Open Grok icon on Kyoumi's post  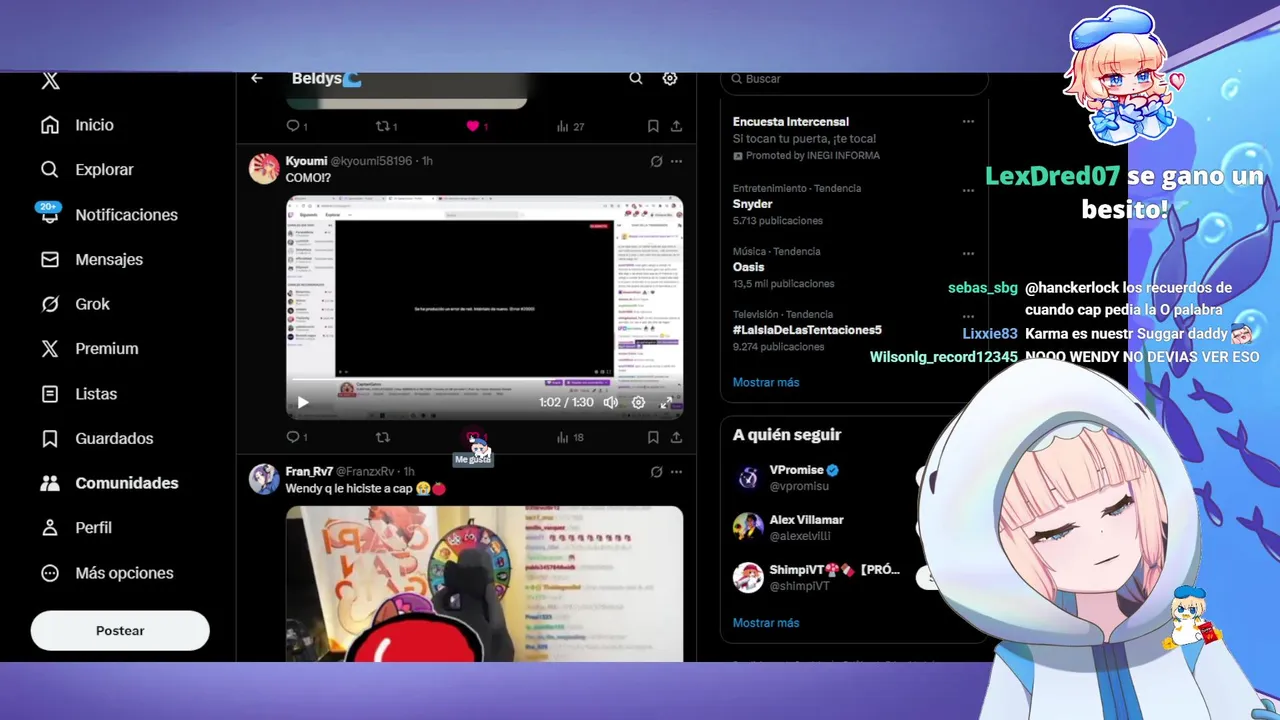coord(656,161)
